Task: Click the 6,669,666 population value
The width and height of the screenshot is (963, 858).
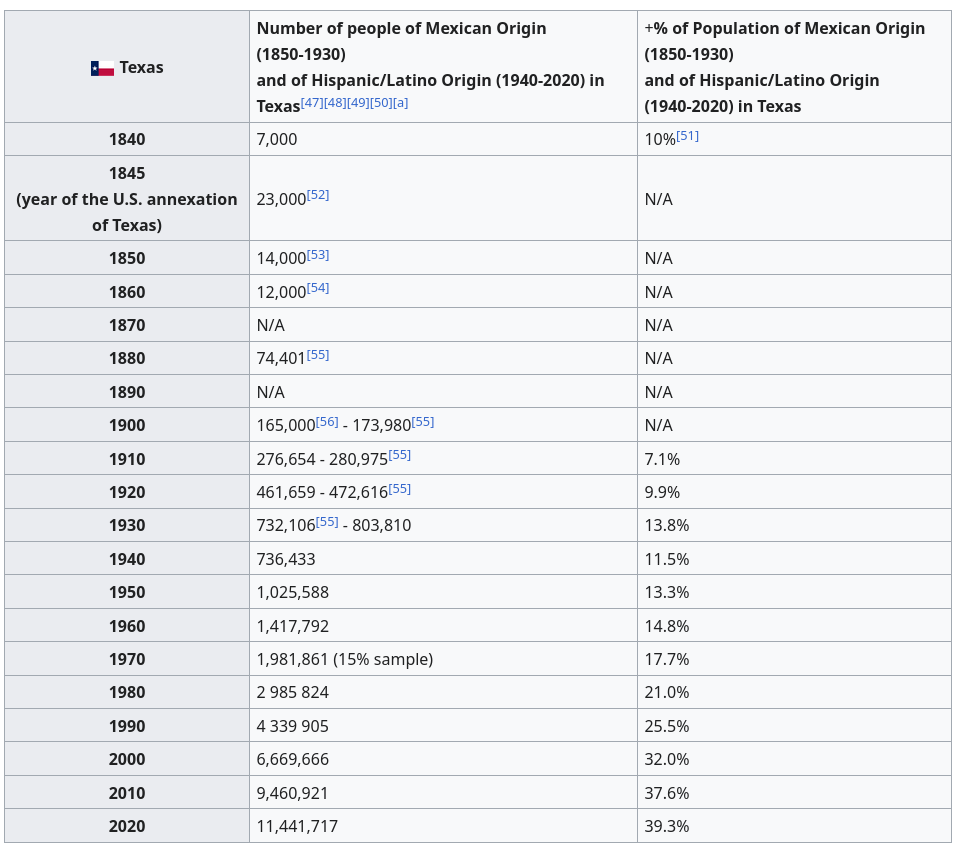Action: tap(293, 759)
